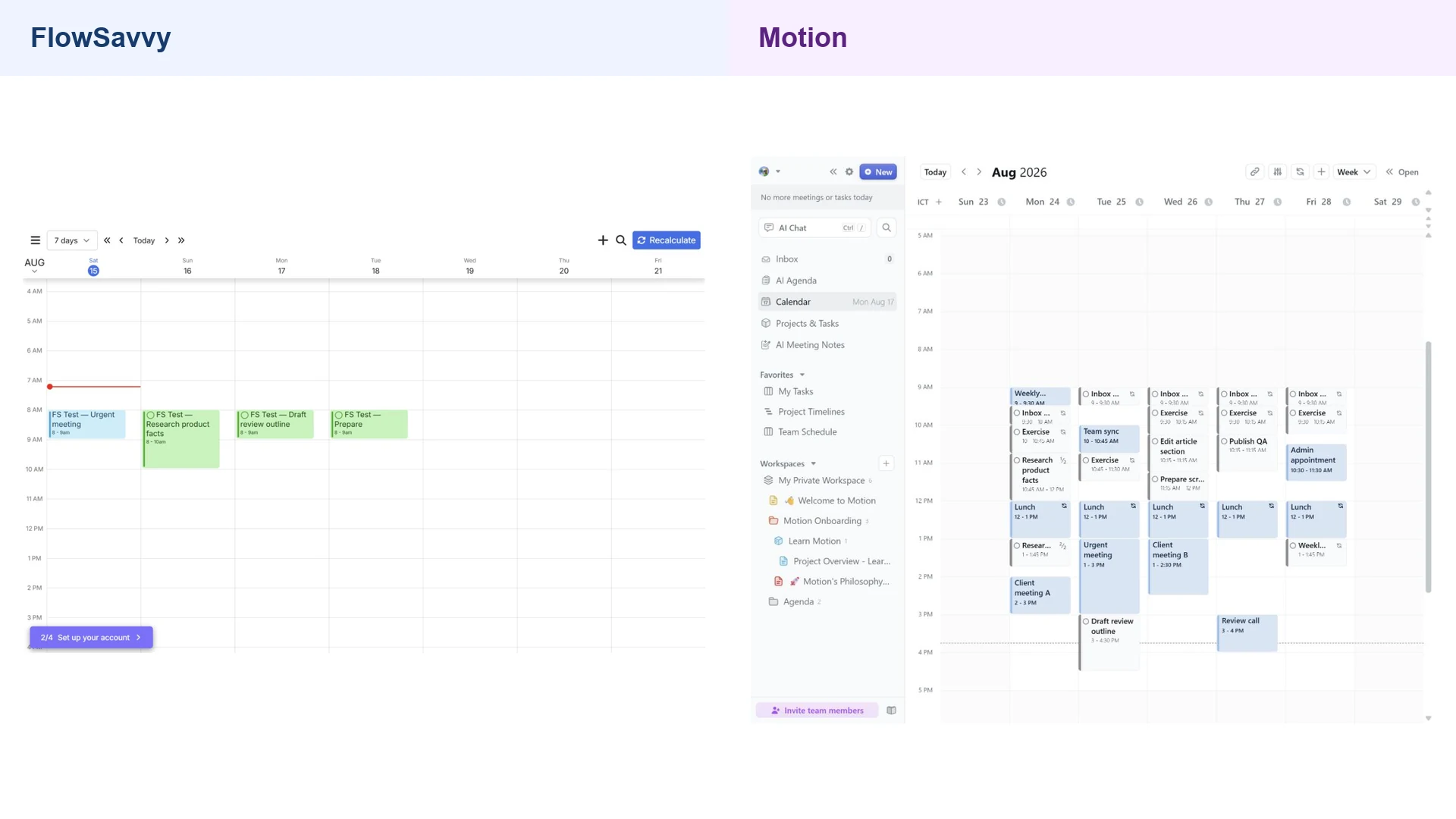The width and height of the screenshot is (1456, 819).
Task: Open the right panel with Open button
Action: (x=1402, y=172)
